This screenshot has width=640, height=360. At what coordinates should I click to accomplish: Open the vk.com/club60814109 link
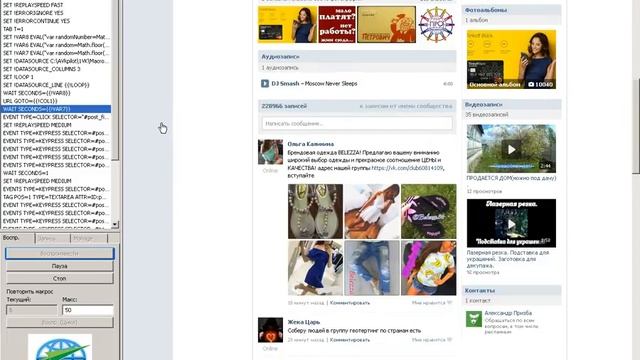tap(407, 168)
